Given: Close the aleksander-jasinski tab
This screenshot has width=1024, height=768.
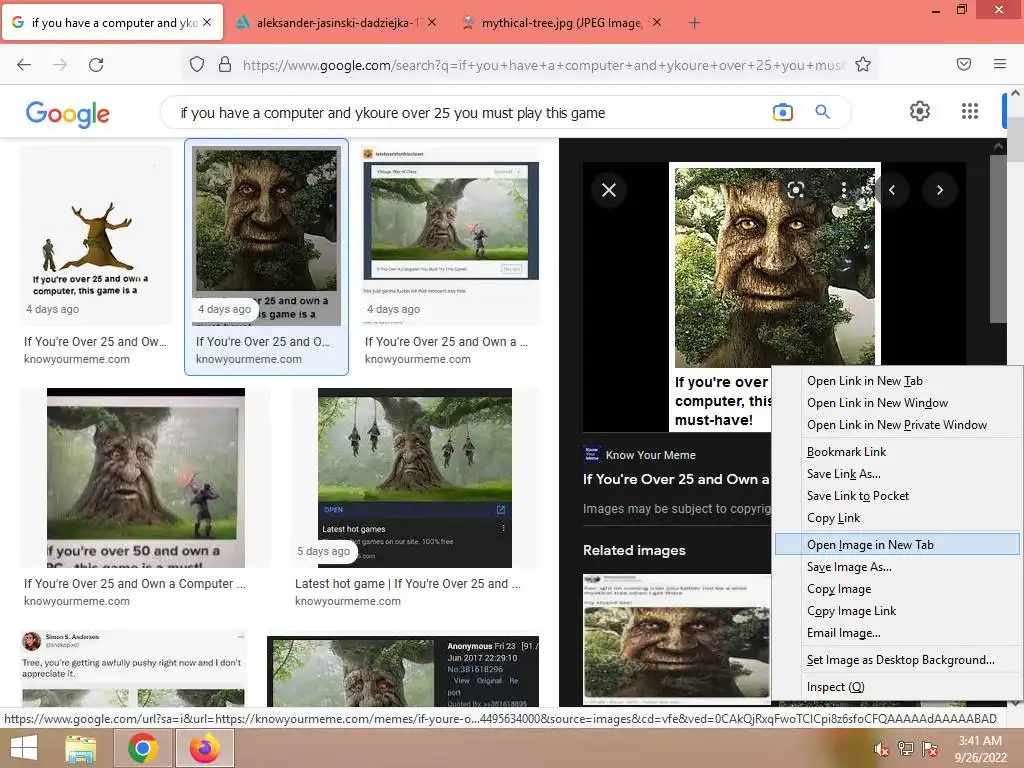Looking at the screenshot, I should tap(432, 22).
